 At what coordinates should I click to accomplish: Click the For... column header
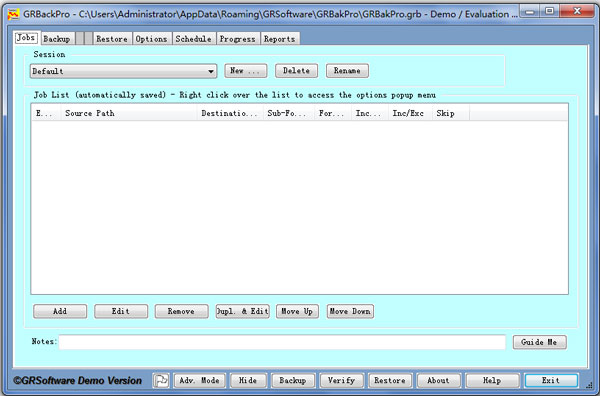click(333, 113)
